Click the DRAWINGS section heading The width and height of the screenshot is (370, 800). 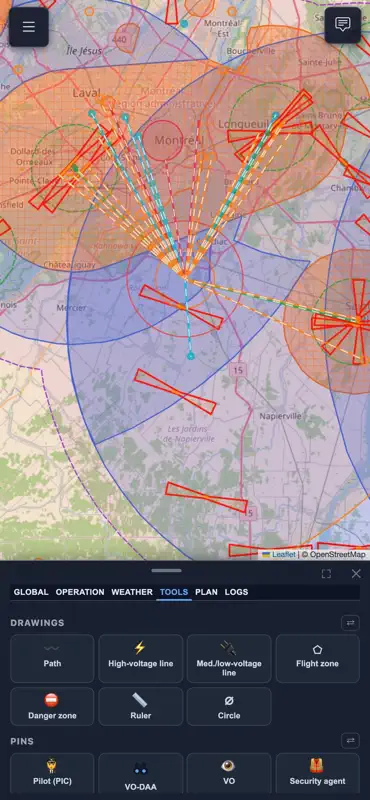(x=37, y=623)
